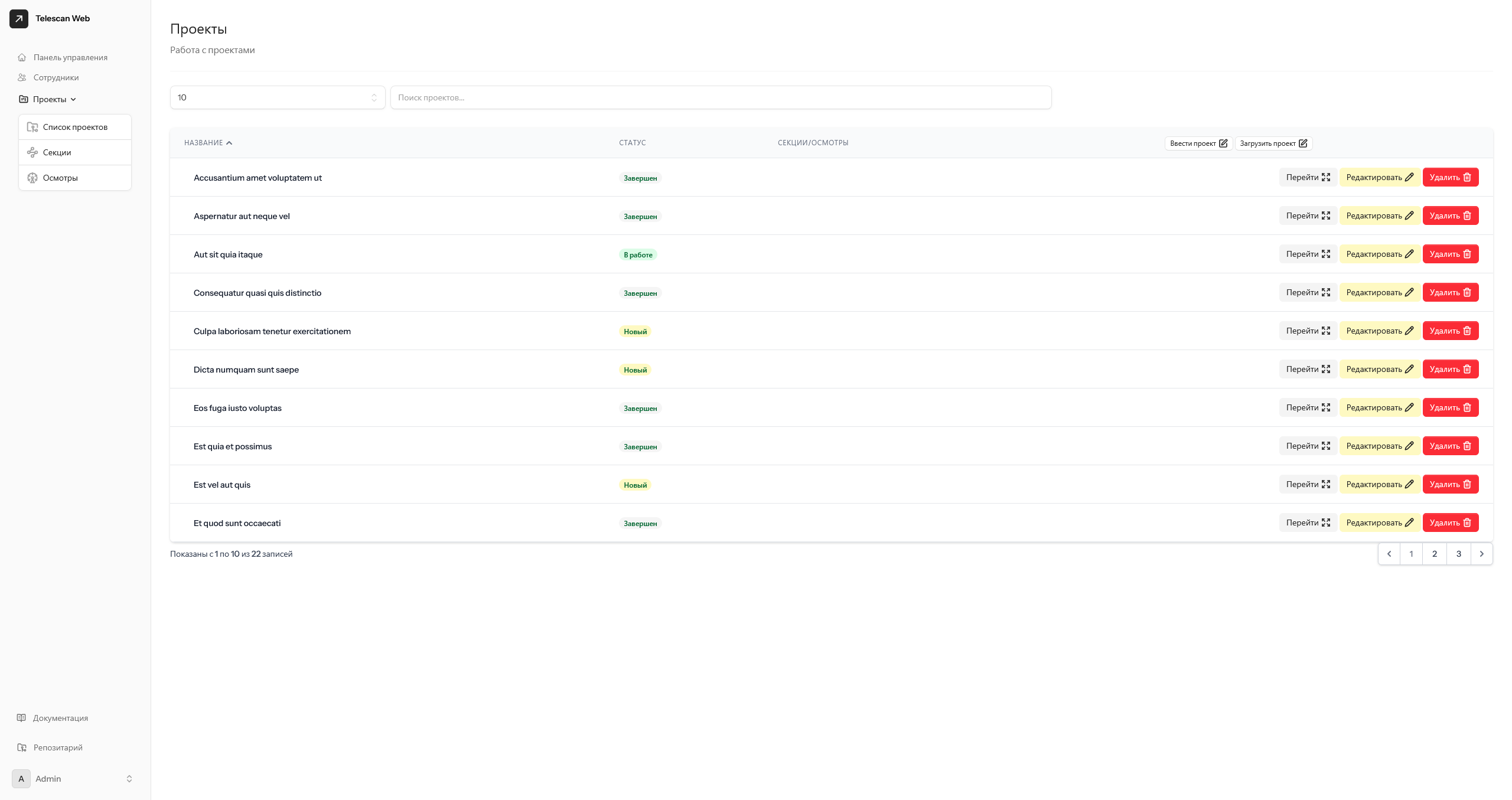Click the Секции nodes icon in sidebar
The width and height of the screenshot is (1512, 800).
click(32, 152)
